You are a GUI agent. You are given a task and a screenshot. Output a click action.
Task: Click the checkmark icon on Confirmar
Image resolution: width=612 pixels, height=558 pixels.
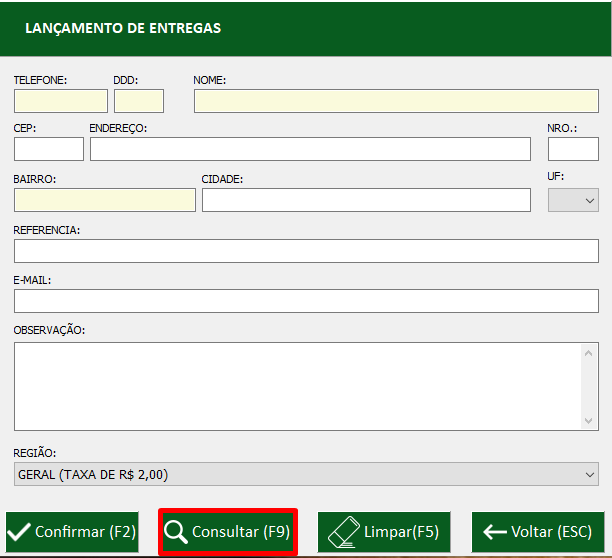[19, 532]
